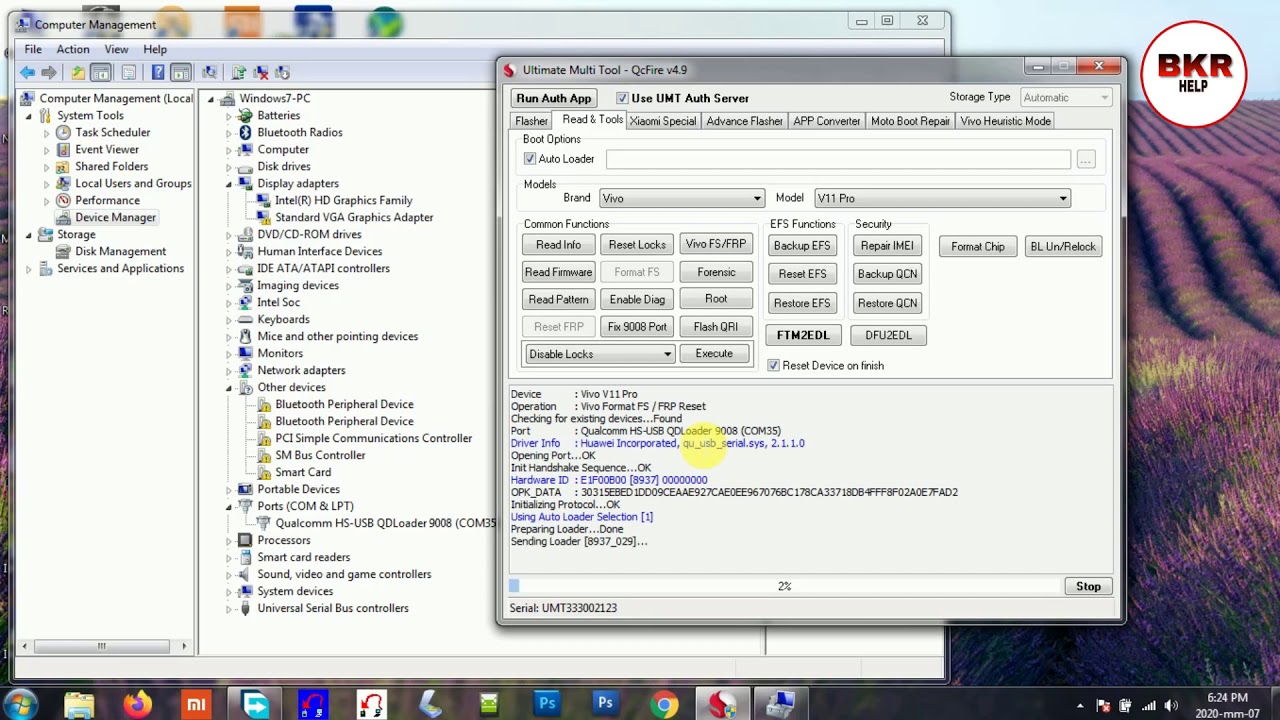Click the Bluetooth Radios device icon

pos(245,132)
